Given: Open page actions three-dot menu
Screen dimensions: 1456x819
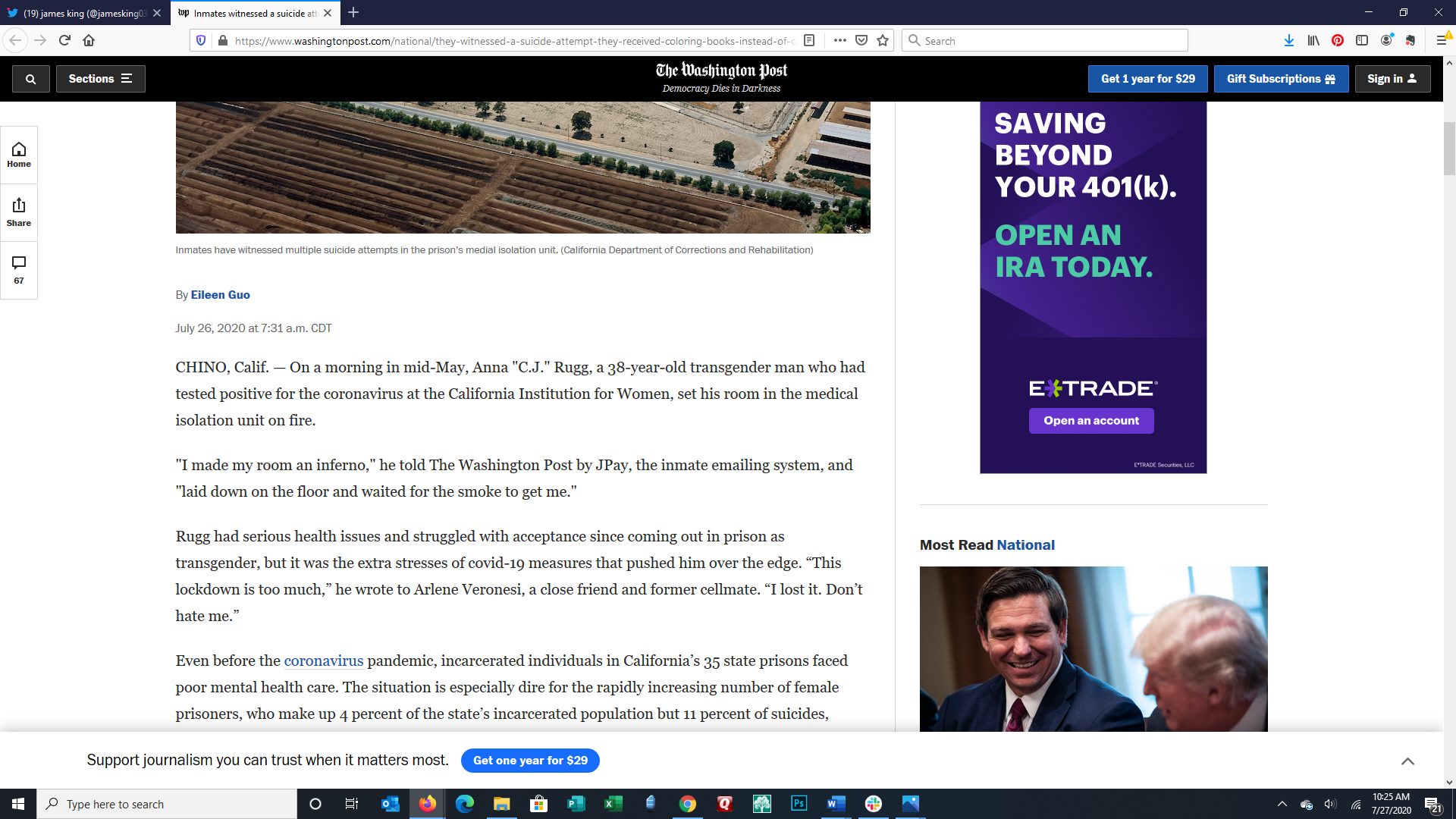Looking at the screenshot, I should tap(839, 41).
